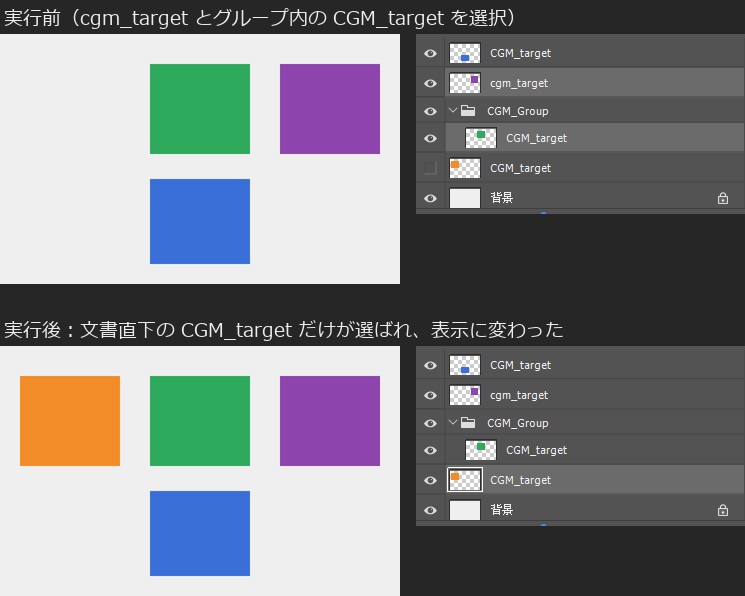Screen dimensions: 745x596
Task: Select blue-square layer thumbnail in 実行後 panel
Action: 465,365
